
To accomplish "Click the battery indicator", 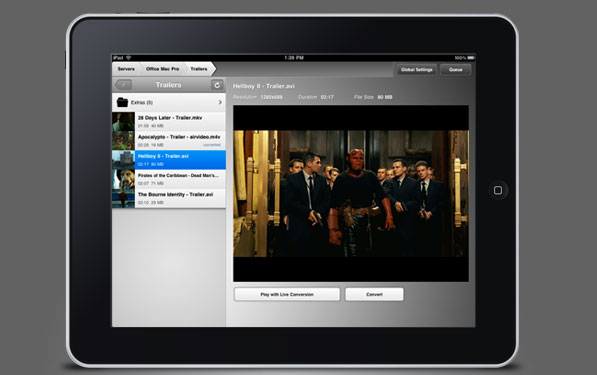I will (x=471, y=58).
